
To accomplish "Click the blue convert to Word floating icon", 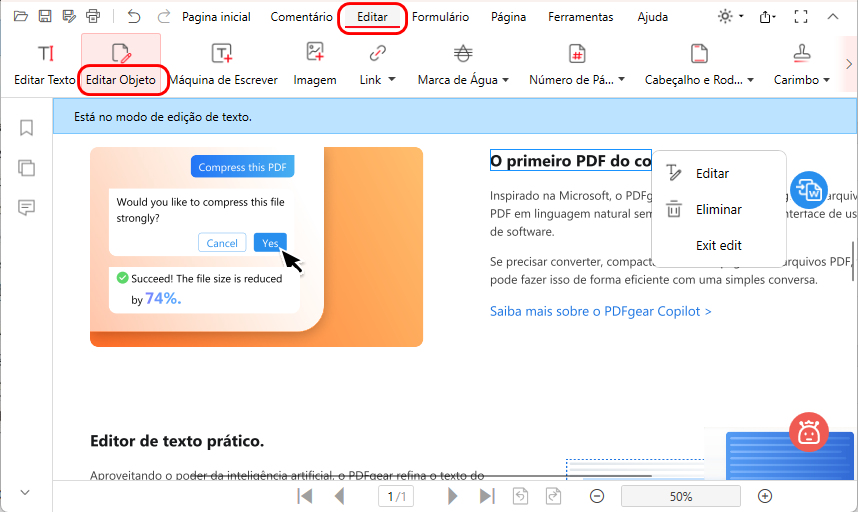I will pyautogui.click(x=808, y=190).
